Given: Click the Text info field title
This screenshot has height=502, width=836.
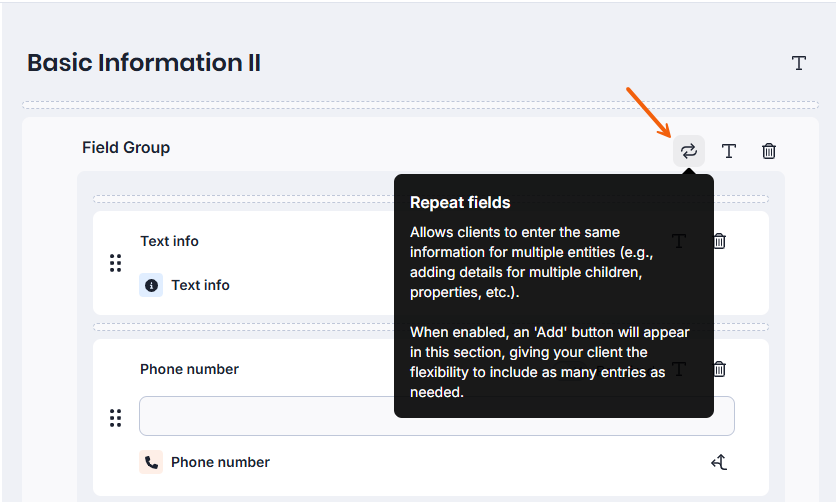Looking at the screenshot, I should tap(170, 241).
